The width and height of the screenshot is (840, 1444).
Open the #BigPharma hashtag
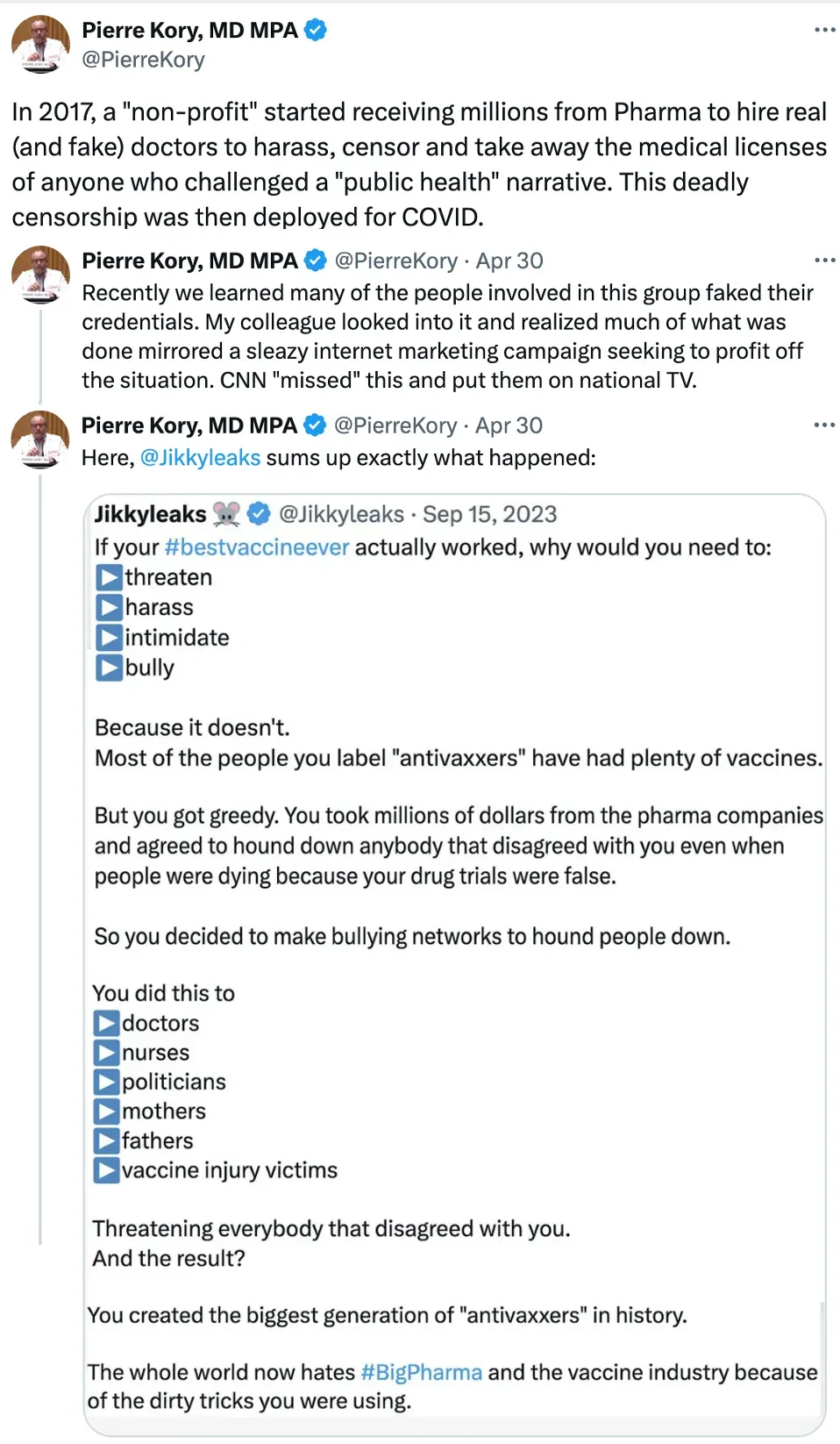point(421,1372)
